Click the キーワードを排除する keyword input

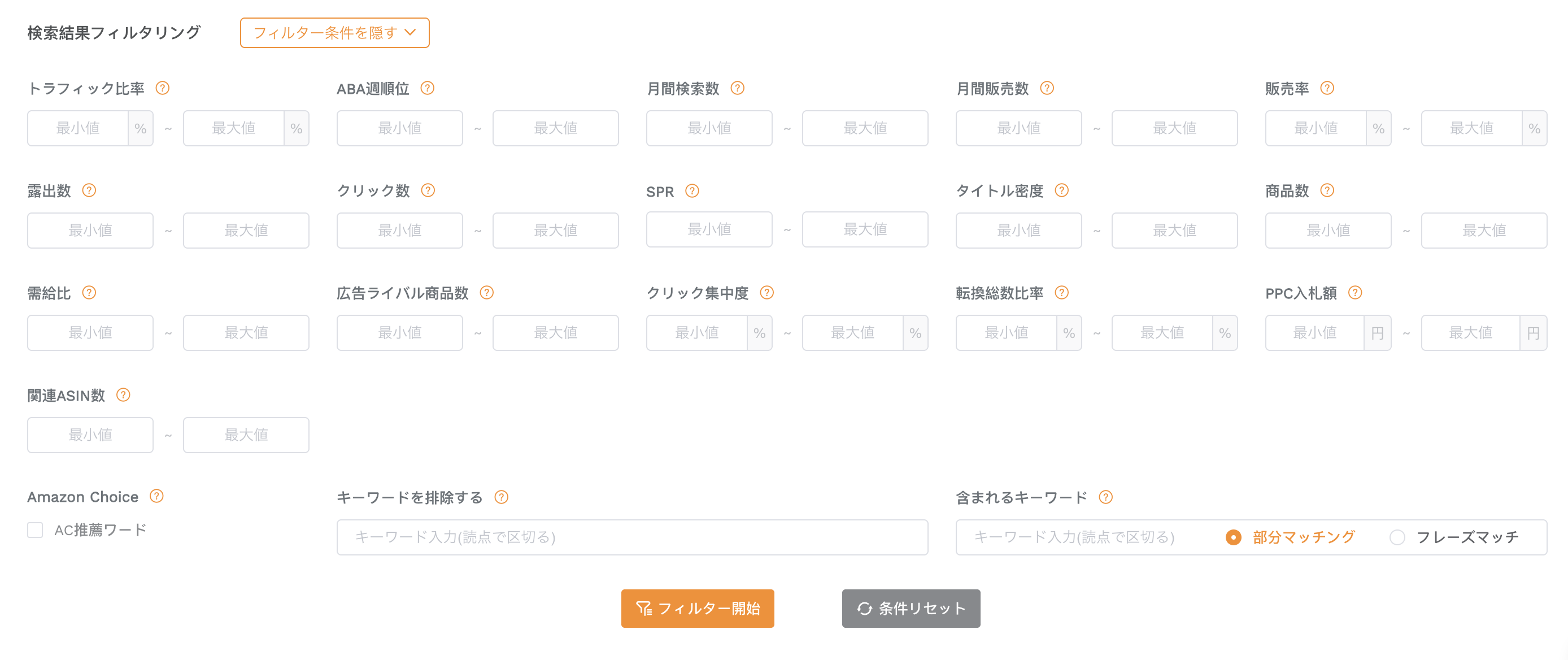click(633, 537)
